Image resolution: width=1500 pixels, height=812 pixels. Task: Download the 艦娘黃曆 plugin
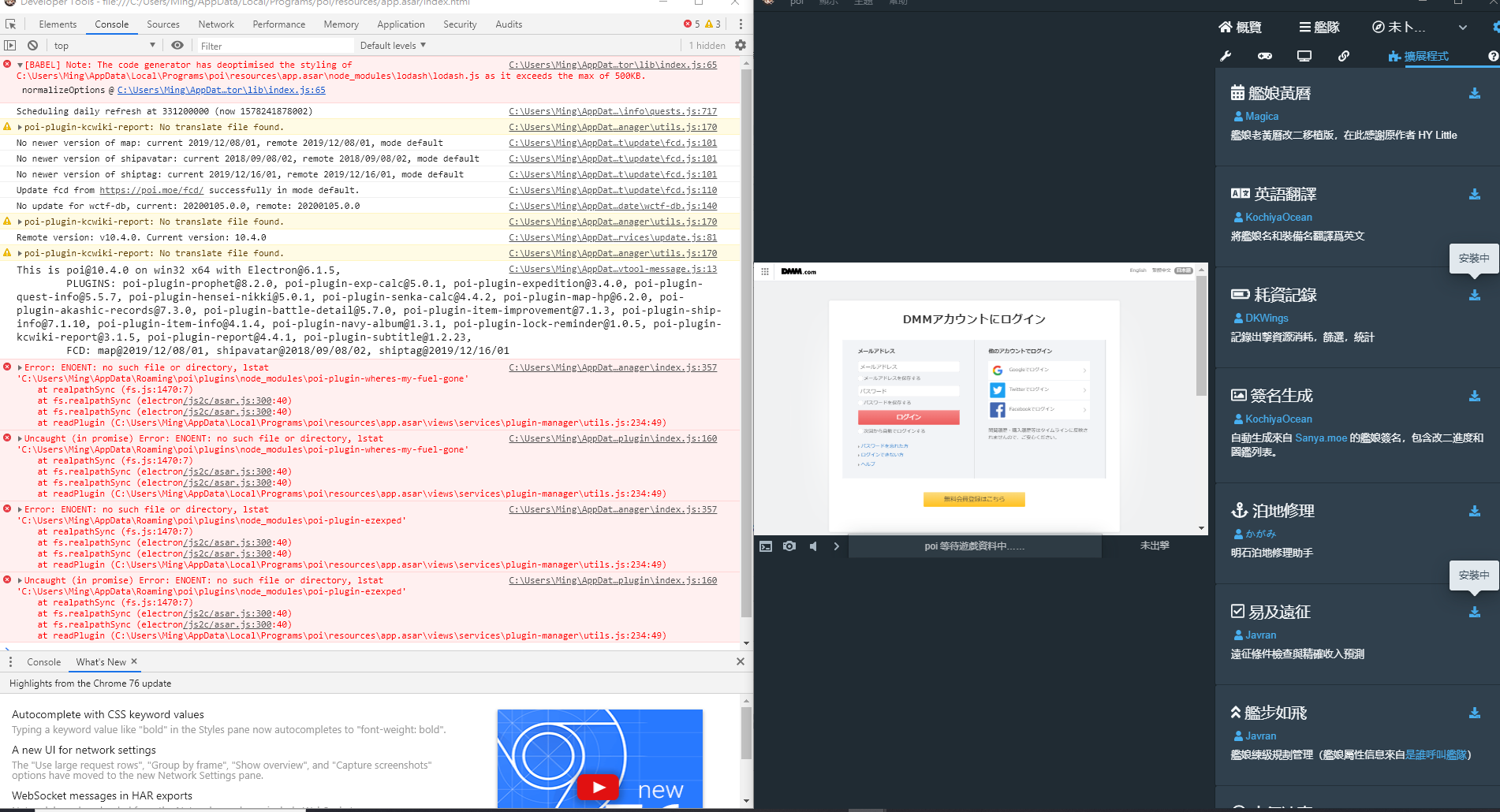[x=1475, y=93]
